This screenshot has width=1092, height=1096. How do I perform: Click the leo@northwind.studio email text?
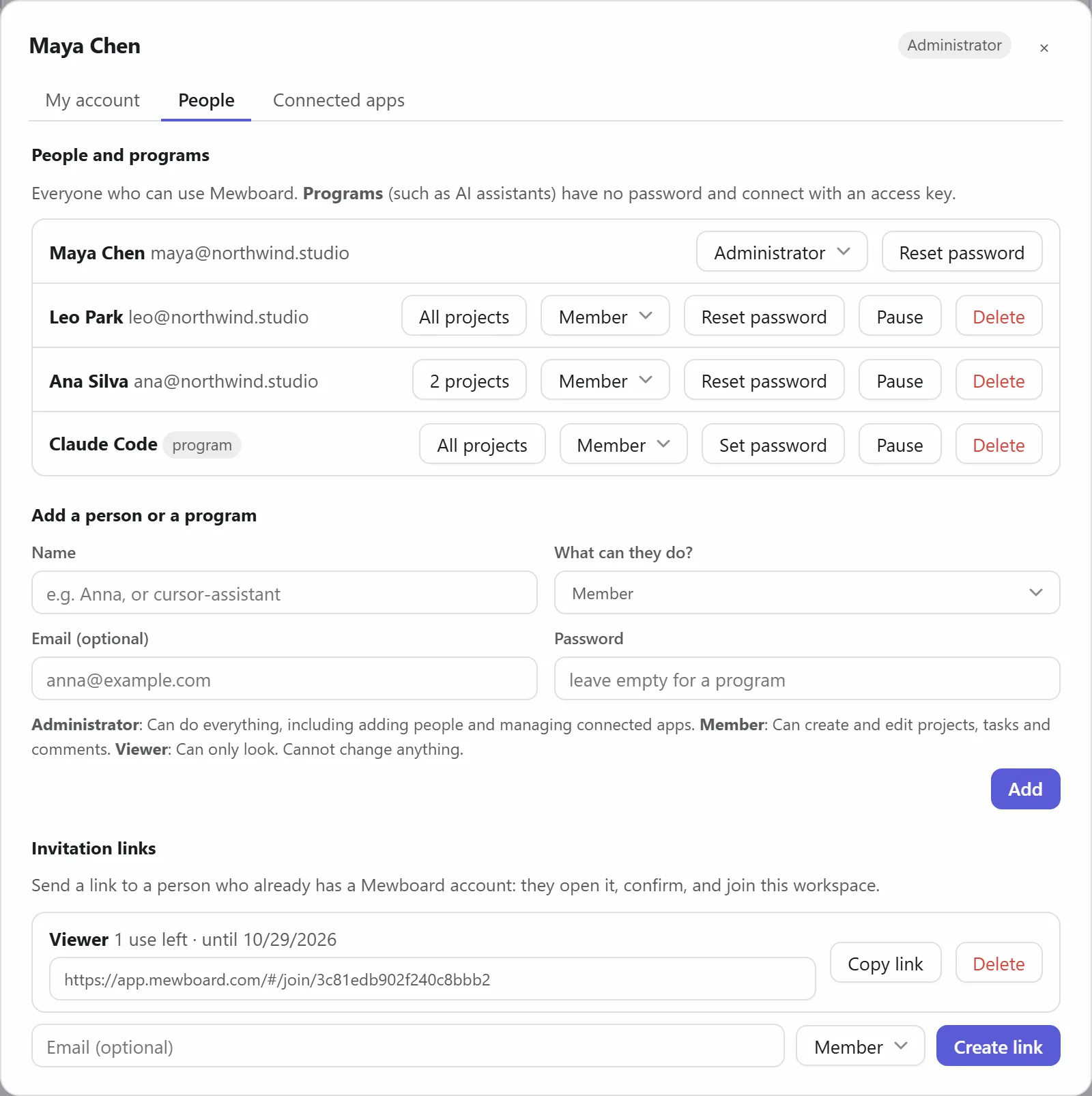coord(218,317)
